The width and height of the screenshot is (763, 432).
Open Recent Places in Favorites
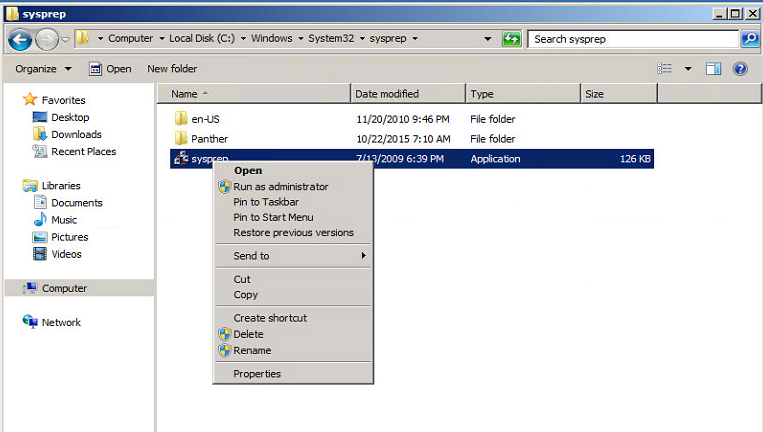click(83, 151)
